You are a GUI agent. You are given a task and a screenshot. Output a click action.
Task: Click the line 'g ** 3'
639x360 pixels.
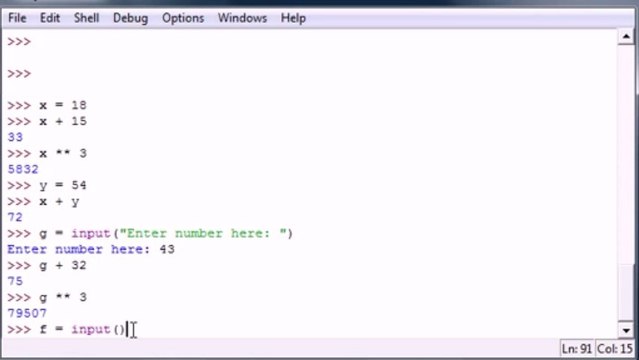(47, 297)
